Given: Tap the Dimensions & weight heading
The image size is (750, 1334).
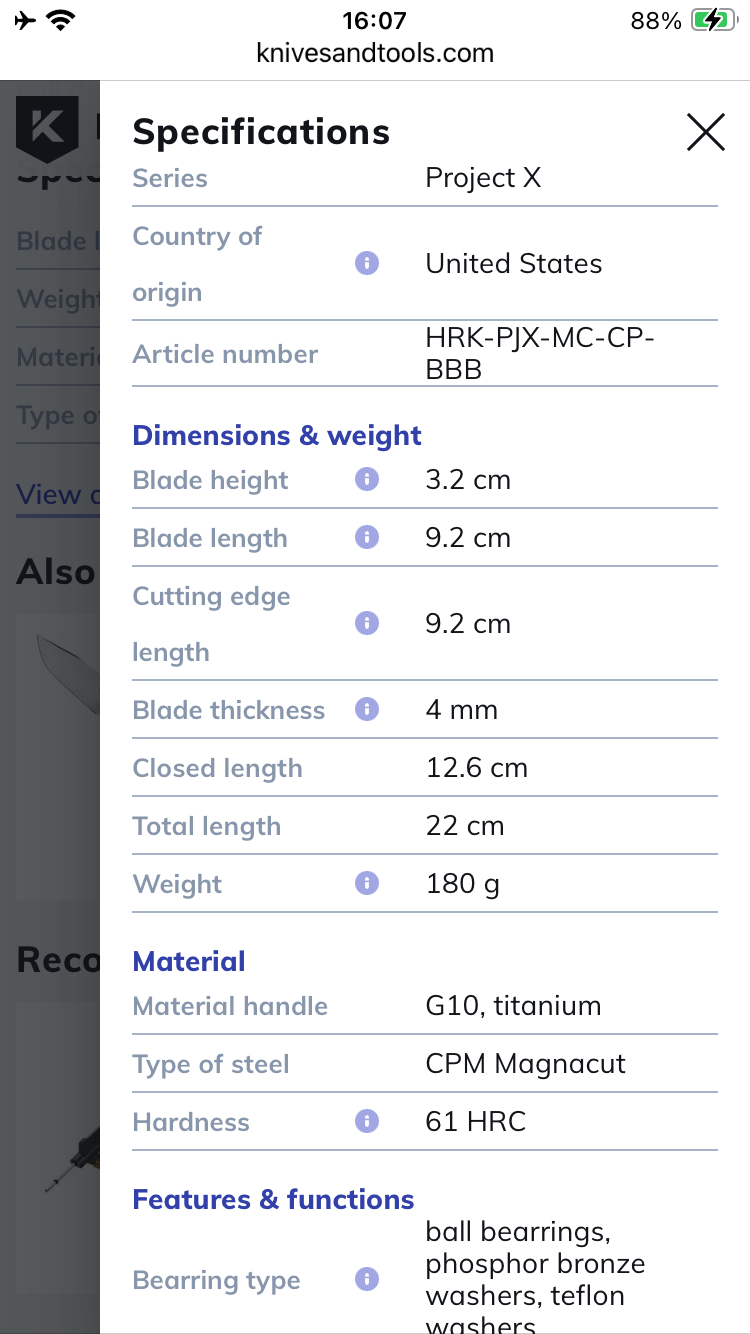Looking at the screenshot, I should click(x=277, y=436).
